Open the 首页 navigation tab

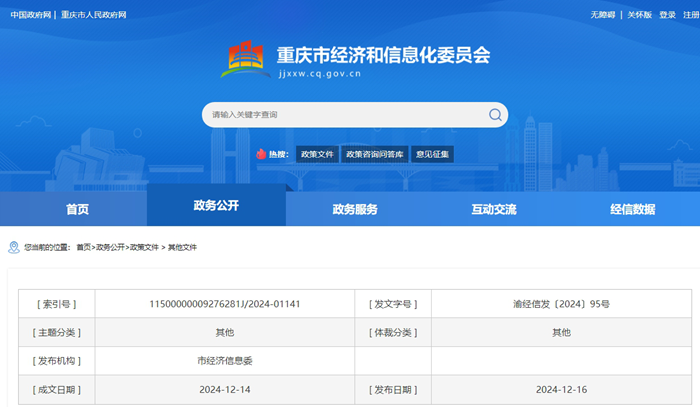pyautogui.click(x=77, y=209)
